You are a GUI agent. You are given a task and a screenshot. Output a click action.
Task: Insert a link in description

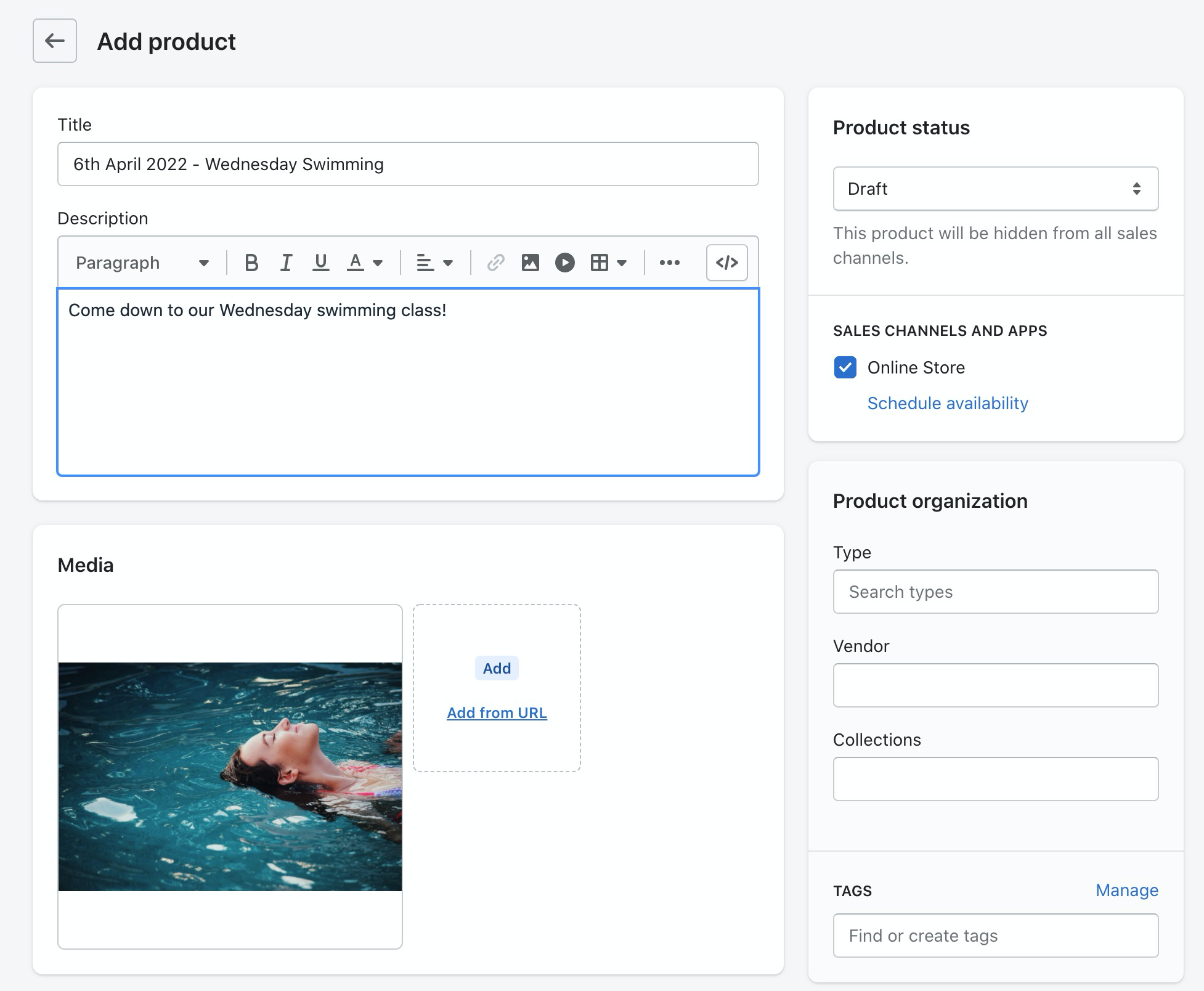tap(495, 263)
